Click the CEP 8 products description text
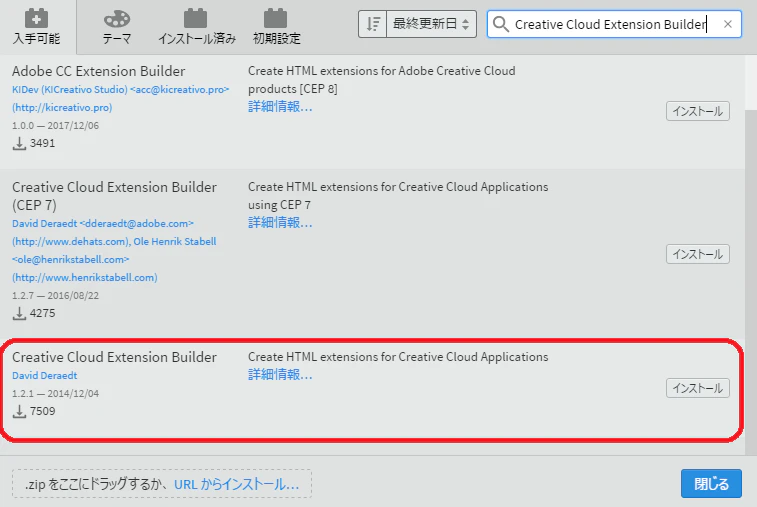The image size is (757, 507). click(x=381, y=80)
